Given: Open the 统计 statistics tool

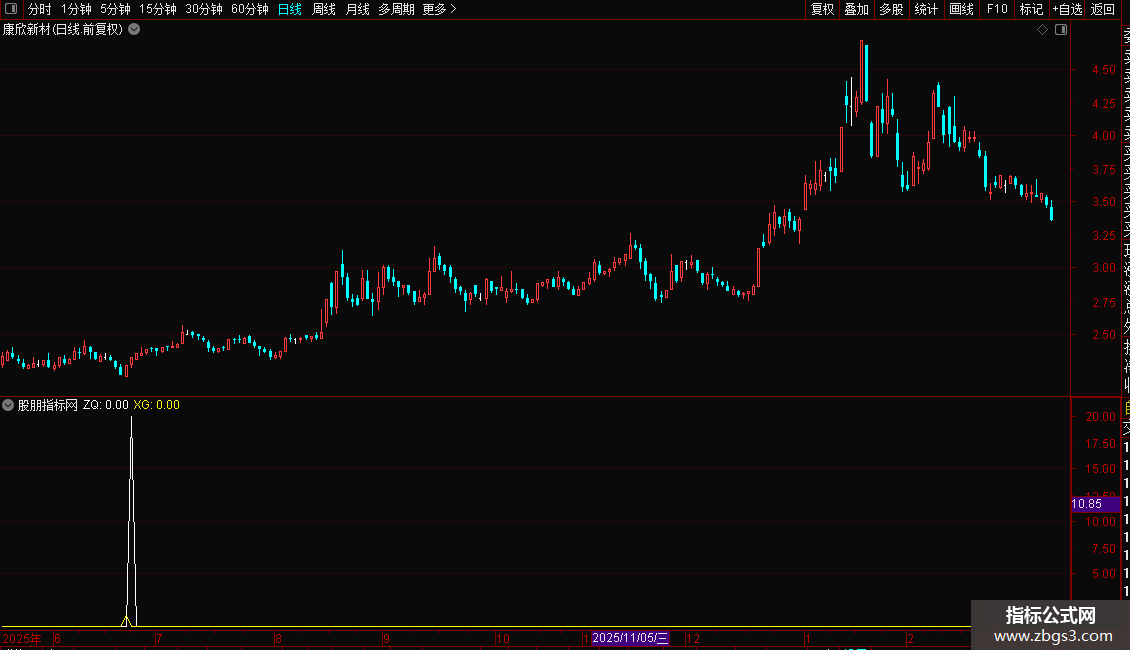Looking at the screenshot, I should [x=926, y=9].
